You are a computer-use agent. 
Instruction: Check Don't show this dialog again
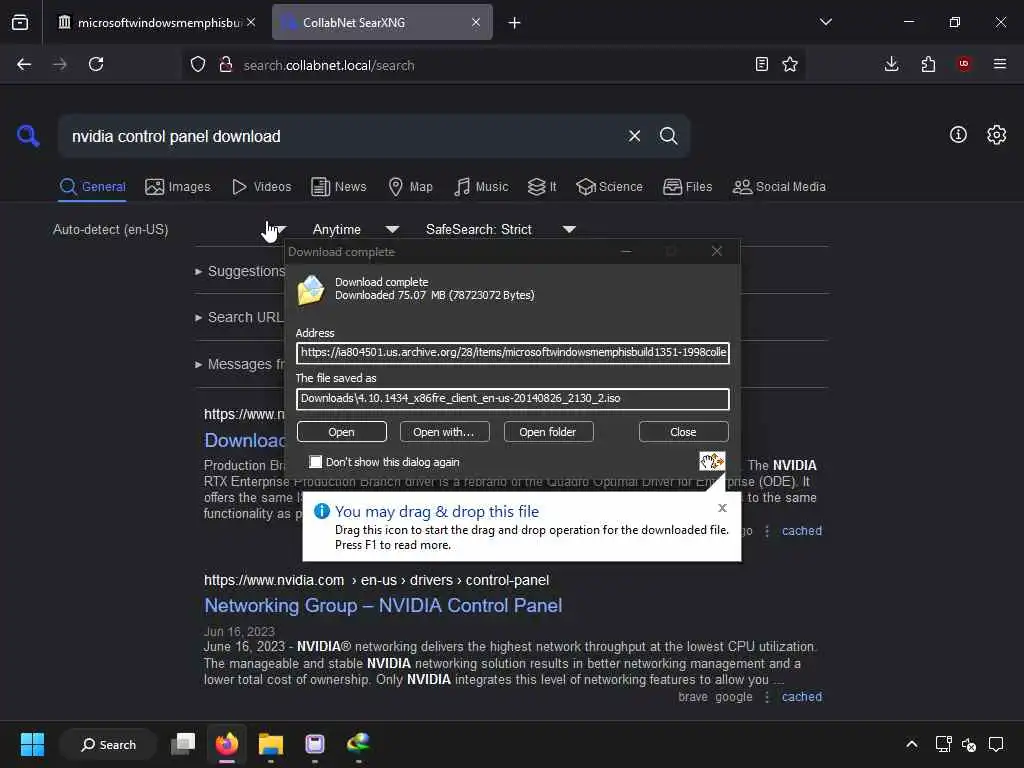point(316,462)
